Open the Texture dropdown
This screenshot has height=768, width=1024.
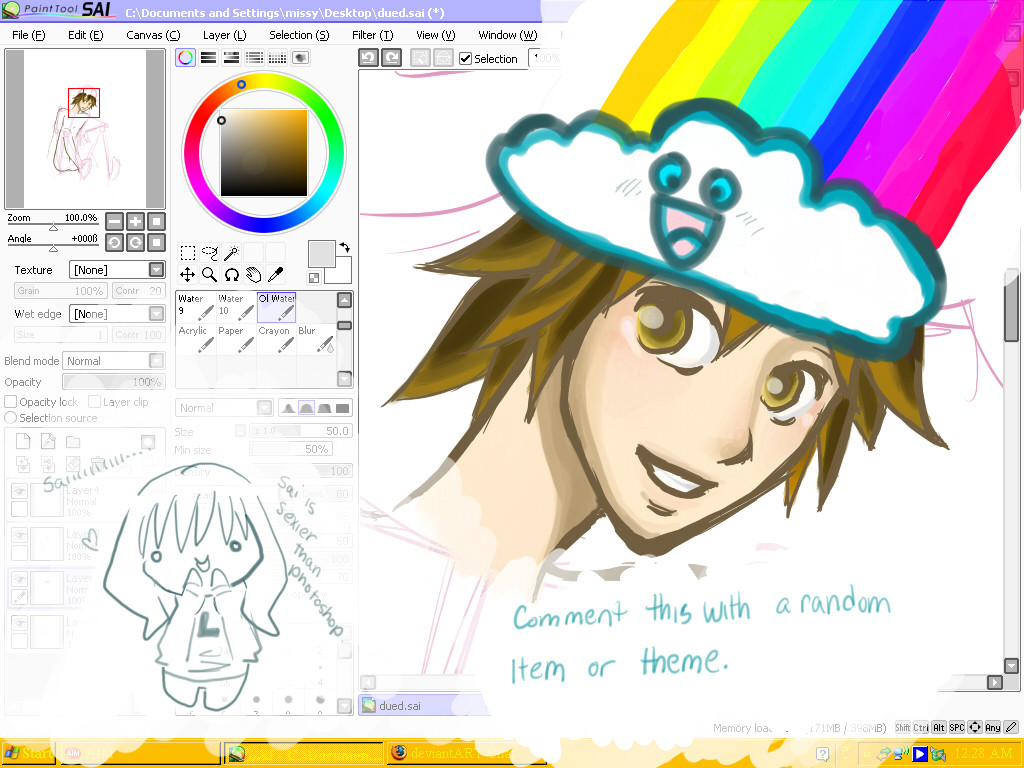click(118, 270)
